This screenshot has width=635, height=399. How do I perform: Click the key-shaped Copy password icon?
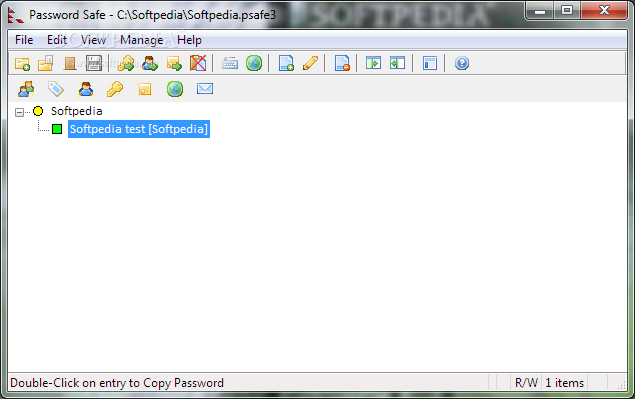pos(115,89)
